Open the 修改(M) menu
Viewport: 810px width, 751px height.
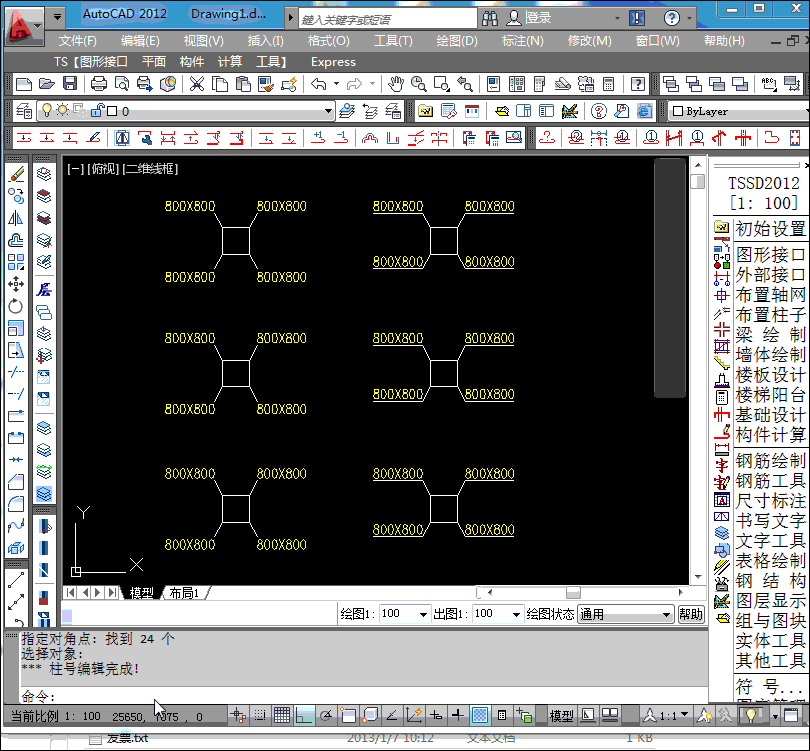589,40
